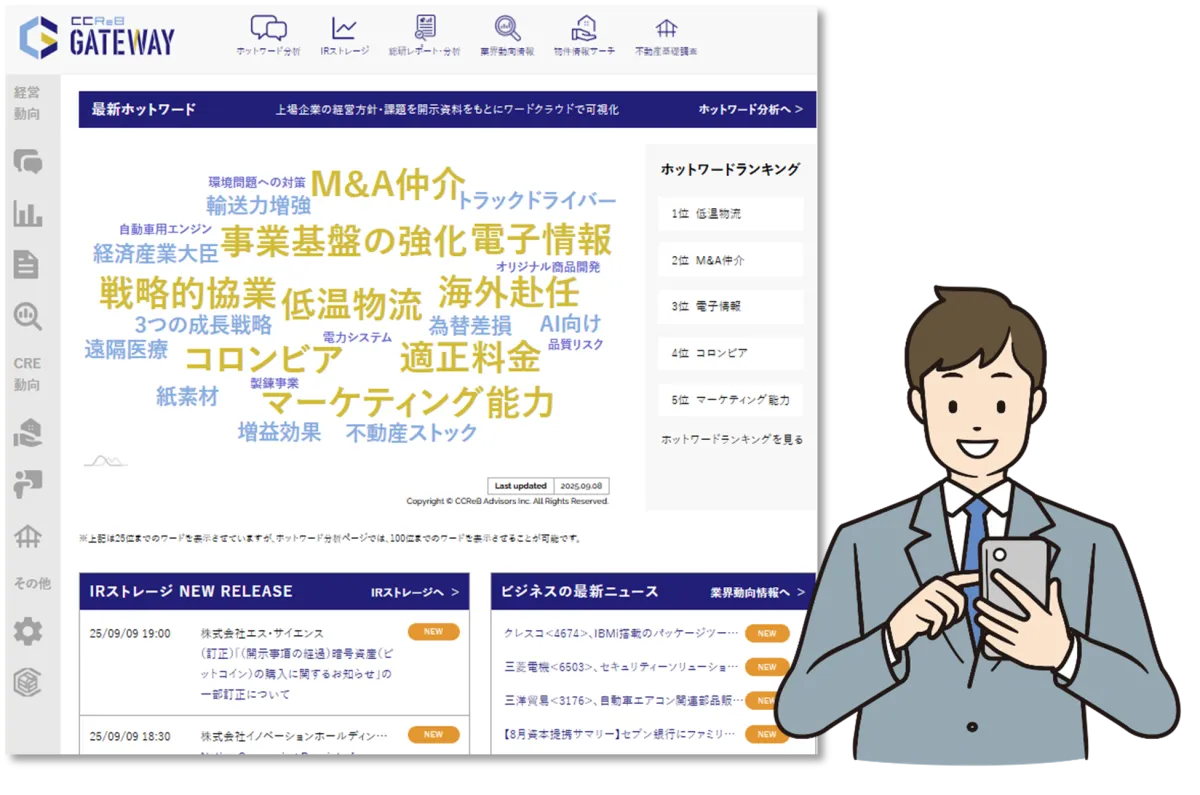Select the sidebar magnifier chart icon
This screenshot has width=1200, height=795.
(x=28, y=317)
